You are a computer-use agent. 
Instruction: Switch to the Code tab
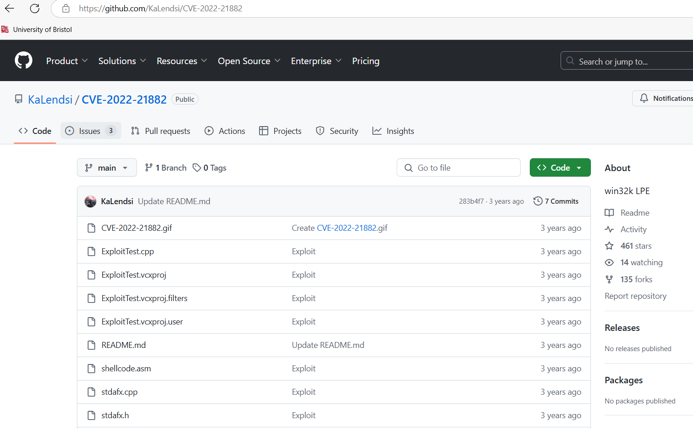point(35,131)
